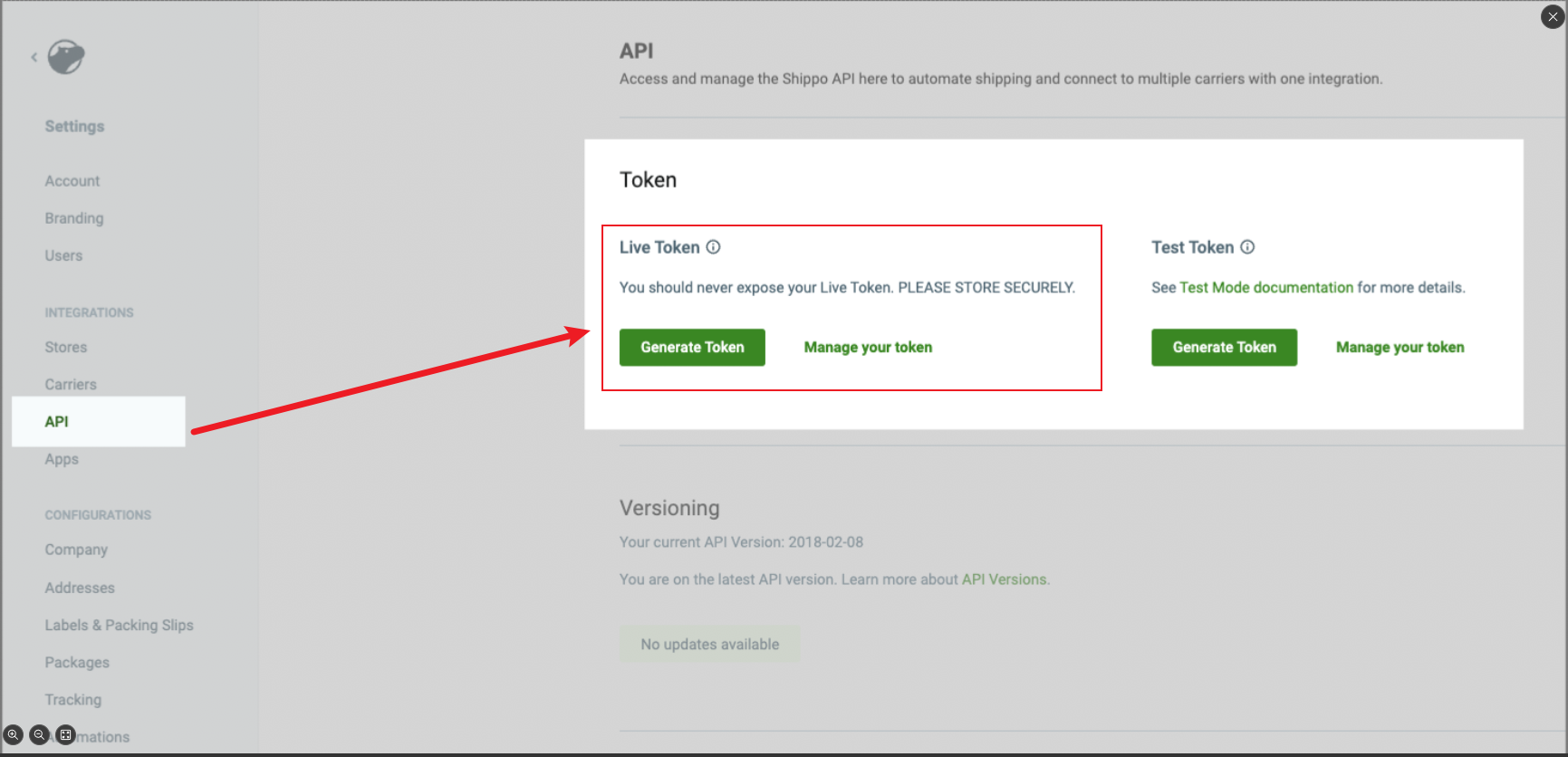Viewport: 1568px width, 757px height.
Task: Open the Stores integration page
Action: pyautogui.click(x=66, y=347)
